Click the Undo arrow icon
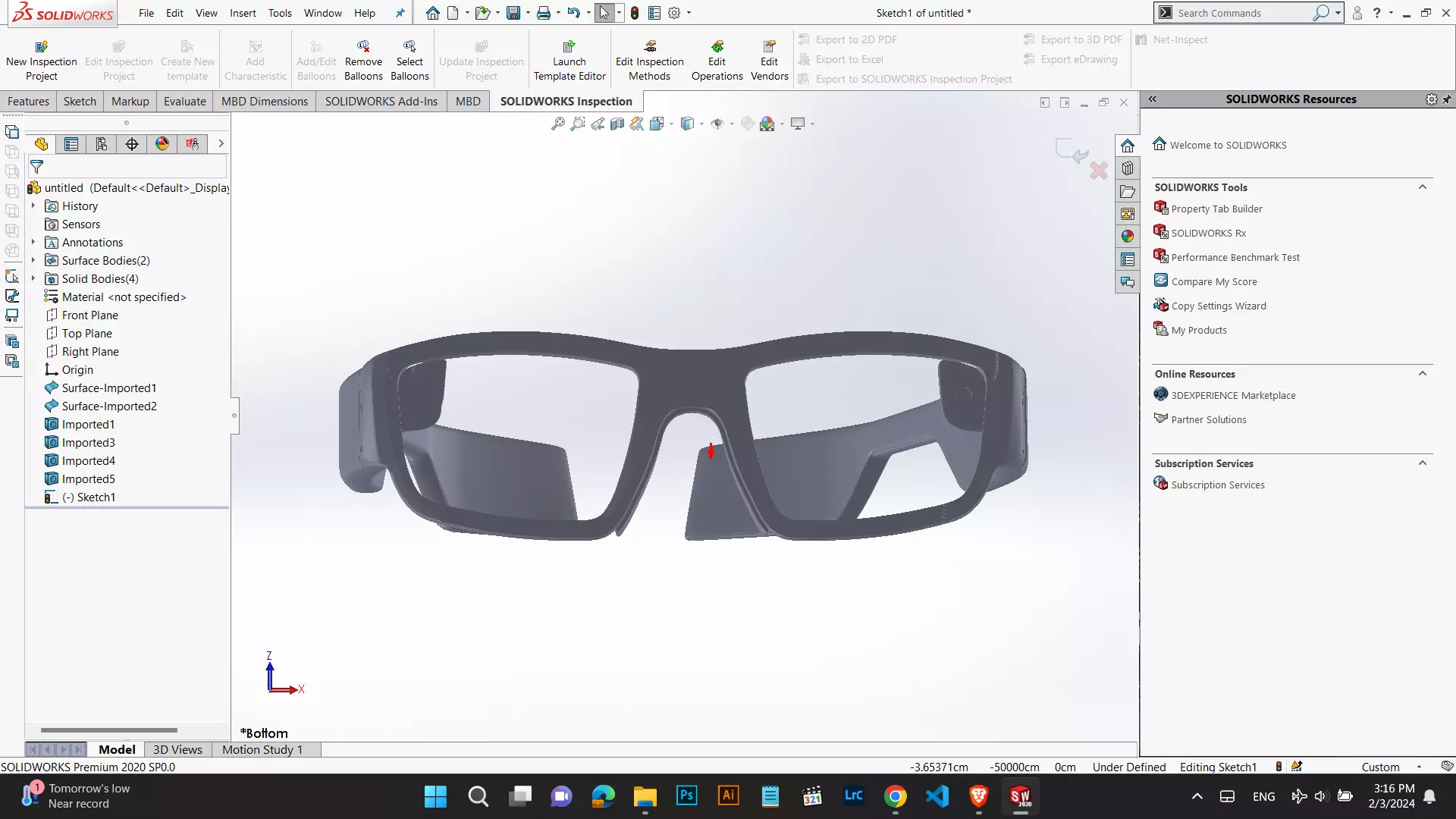 (574, 13)
